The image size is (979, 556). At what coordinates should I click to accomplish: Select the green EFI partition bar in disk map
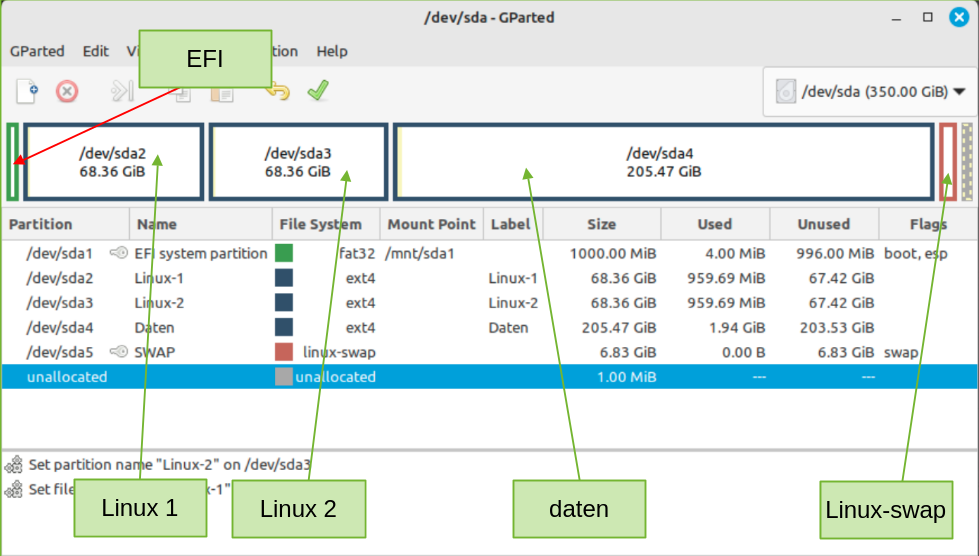click(12, 162)
